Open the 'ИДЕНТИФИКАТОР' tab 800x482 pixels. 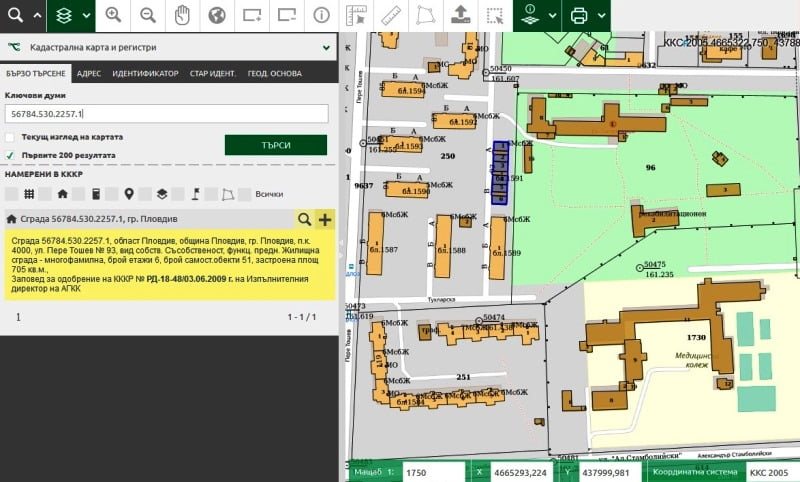click(x=145, y=74)
